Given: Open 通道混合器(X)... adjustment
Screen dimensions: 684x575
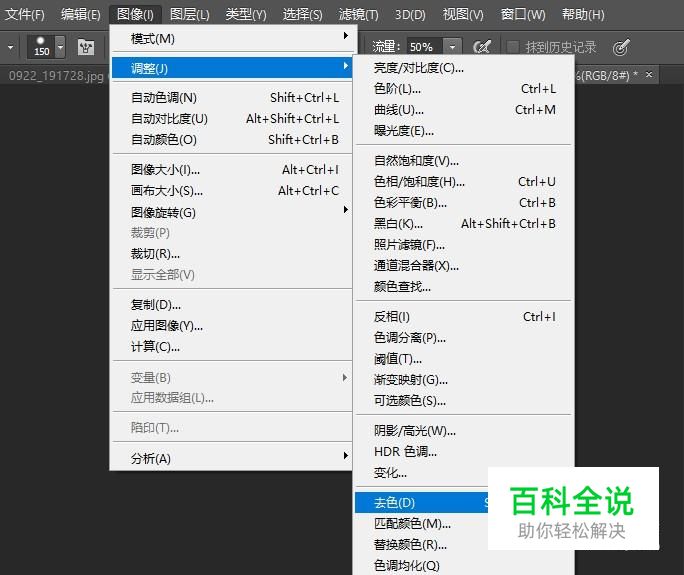Looking at the screenshot, I should point(463,265).
